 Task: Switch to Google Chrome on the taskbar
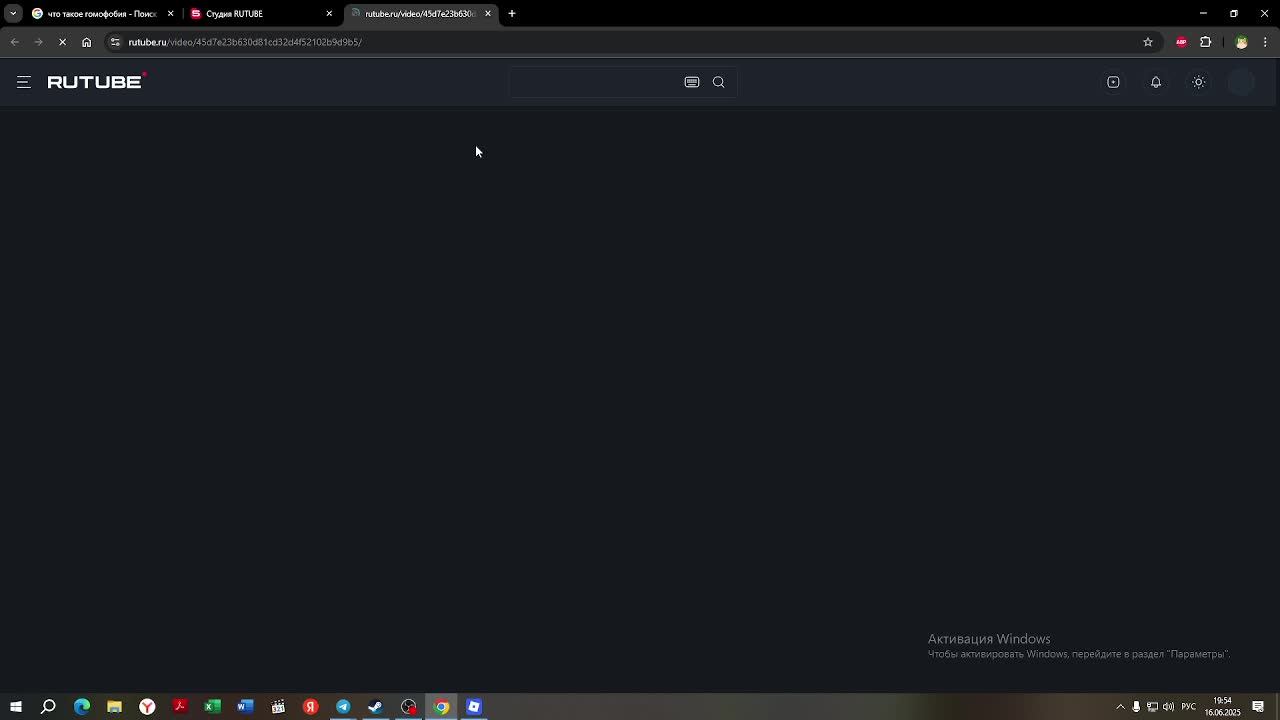click(441, 707)
